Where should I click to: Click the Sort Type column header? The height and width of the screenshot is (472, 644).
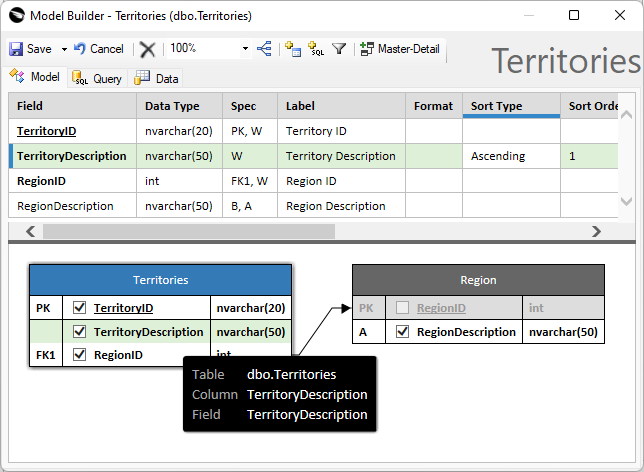point(511,106)
